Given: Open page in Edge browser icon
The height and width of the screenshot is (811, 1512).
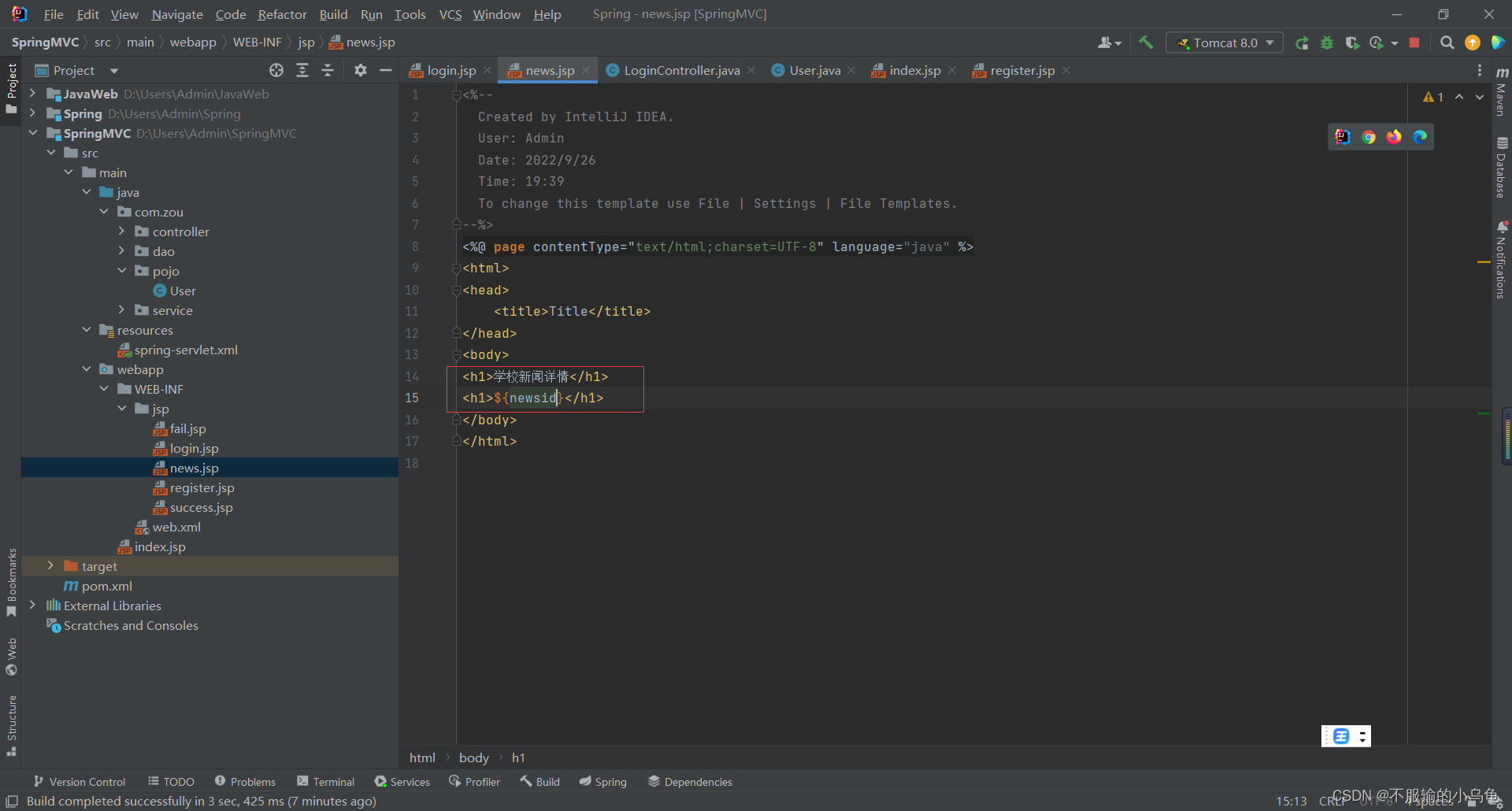Looking at the screenshot, I should coord(1420,137).
